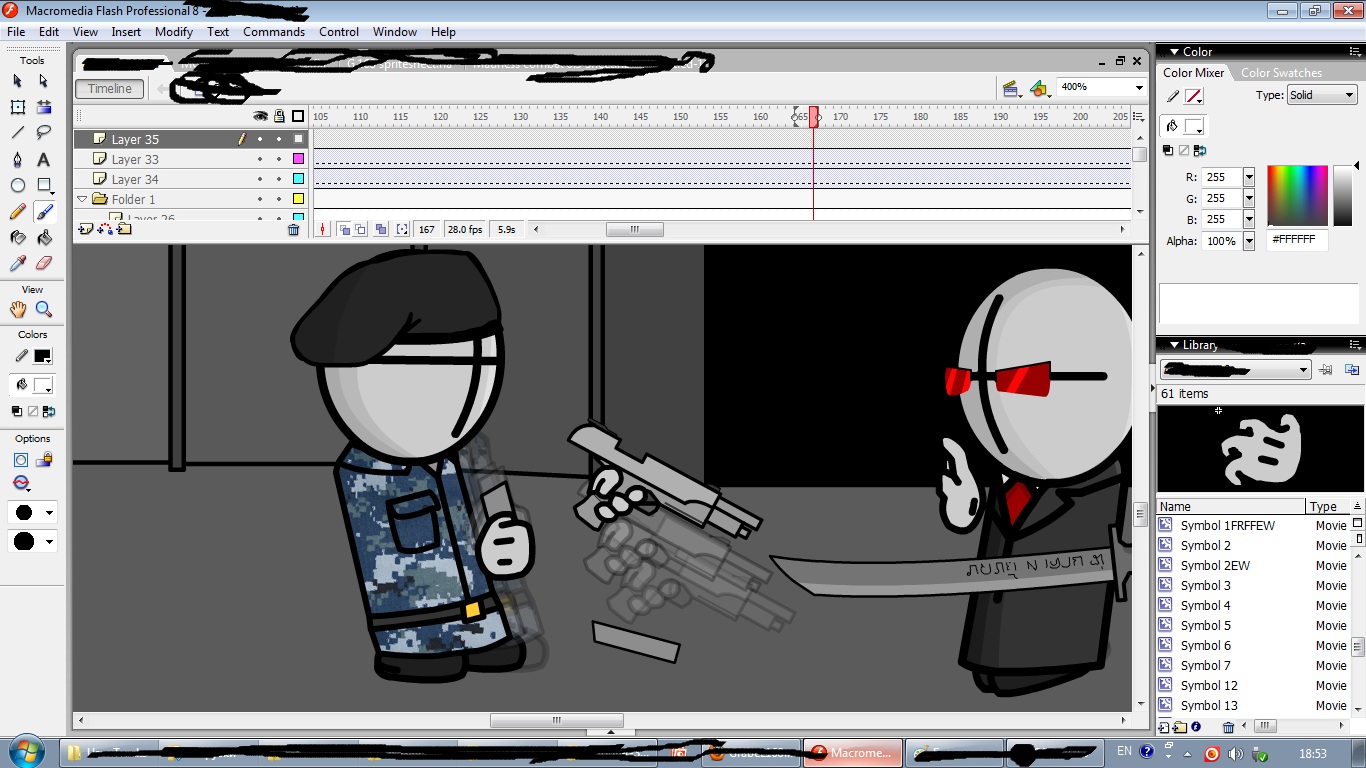The height and width of the screenshot is (768, 1366).
Task: Select Symbol 2EW in Library
Action: tap(1215, 565)
